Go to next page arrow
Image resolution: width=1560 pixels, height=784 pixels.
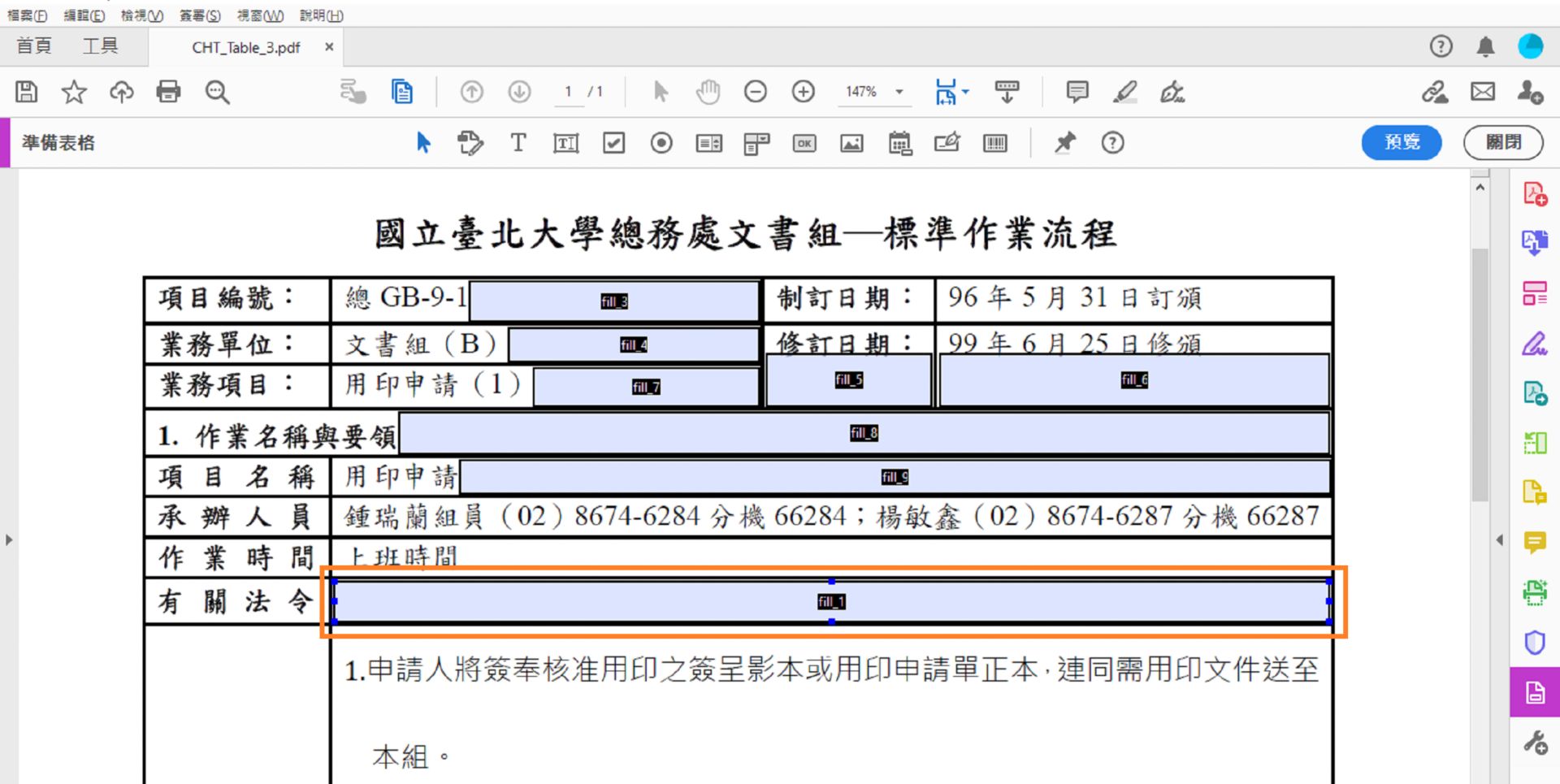click(x=519, y=92)
